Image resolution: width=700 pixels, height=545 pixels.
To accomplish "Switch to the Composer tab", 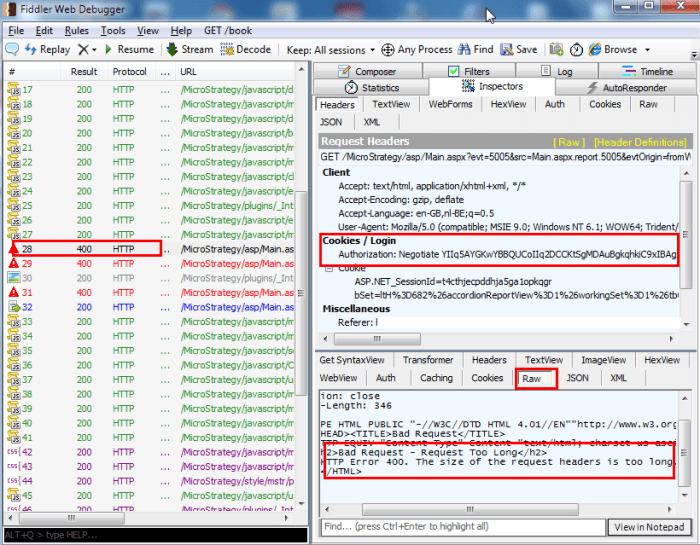I will [x=367, y=71].
